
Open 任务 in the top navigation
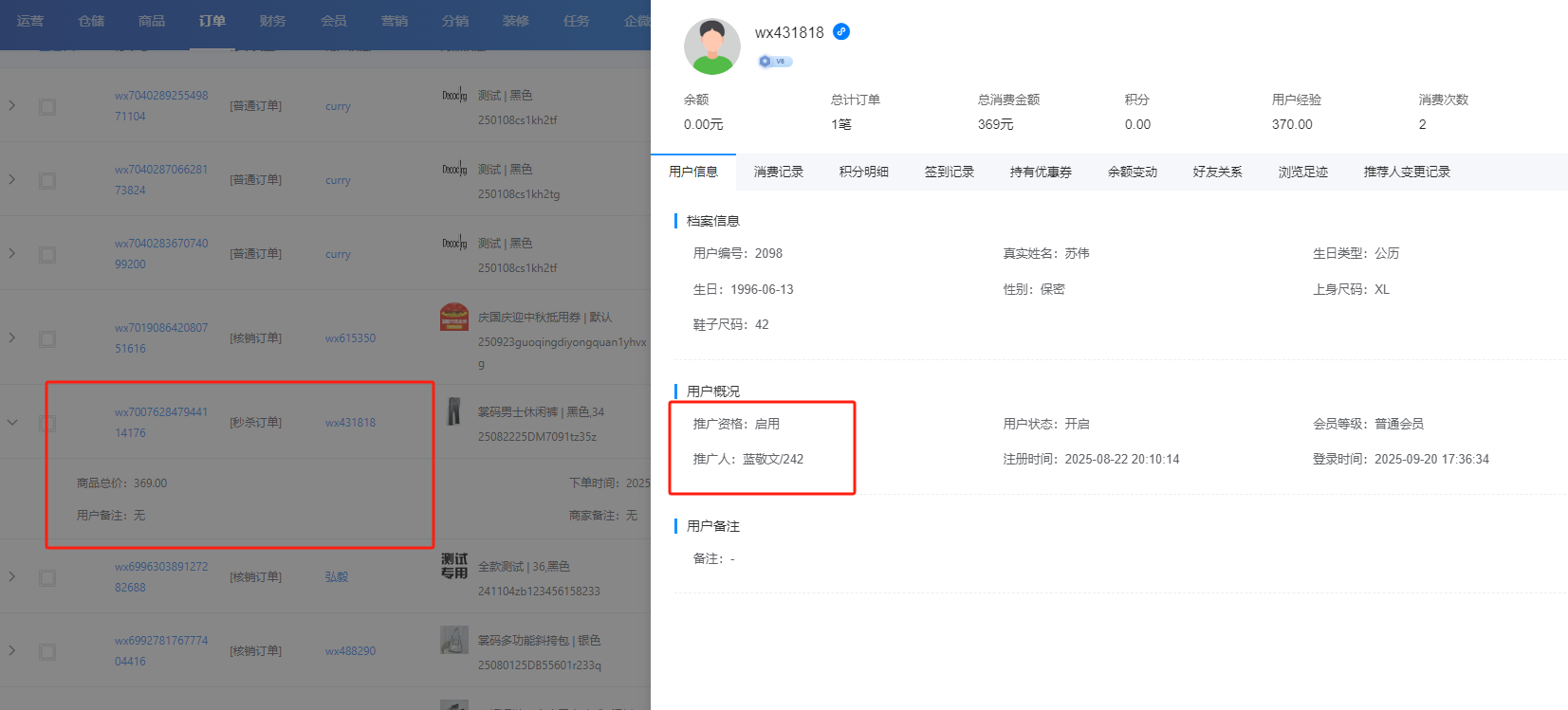577,21
